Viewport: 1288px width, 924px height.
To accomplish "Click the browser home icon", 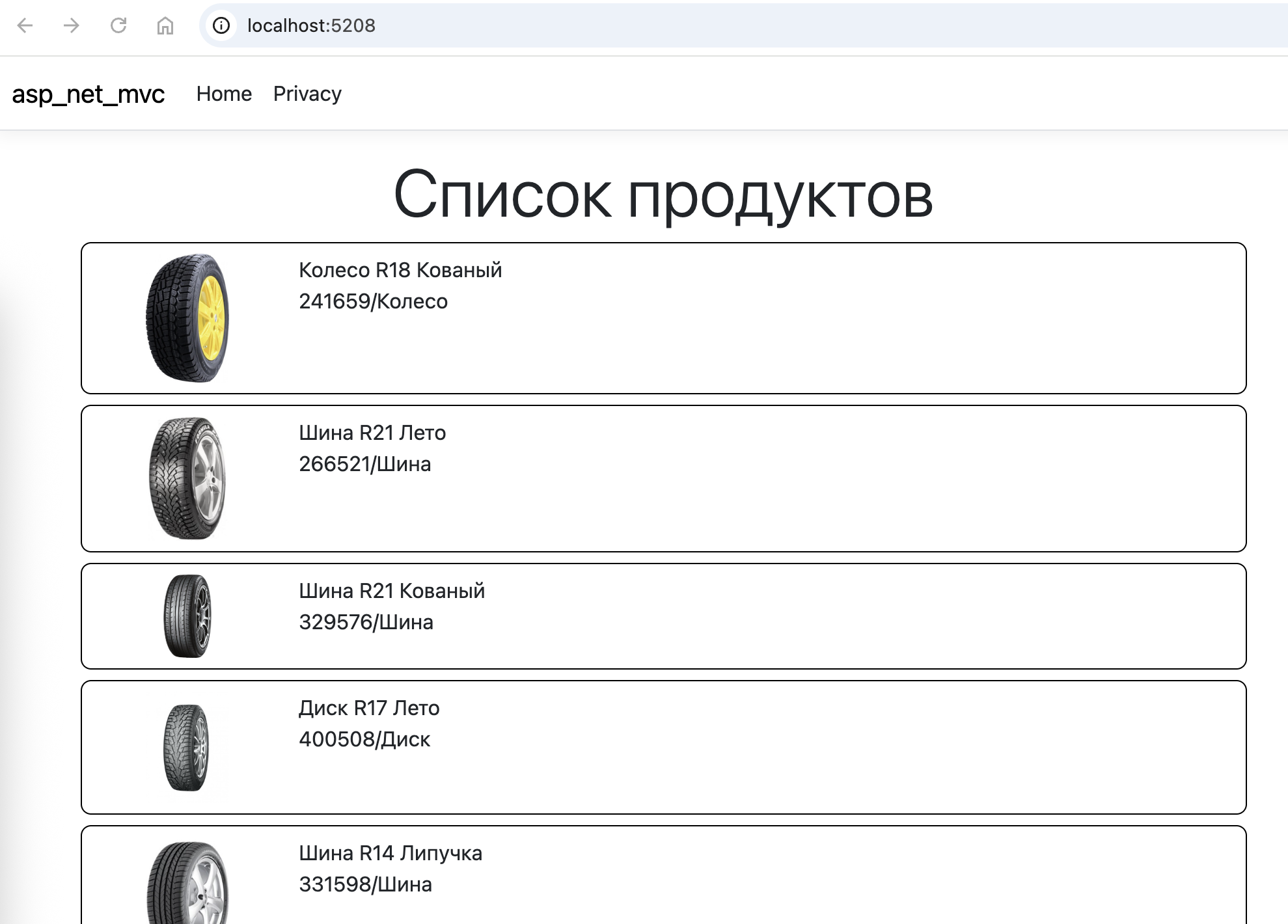I will coord(165,25).
